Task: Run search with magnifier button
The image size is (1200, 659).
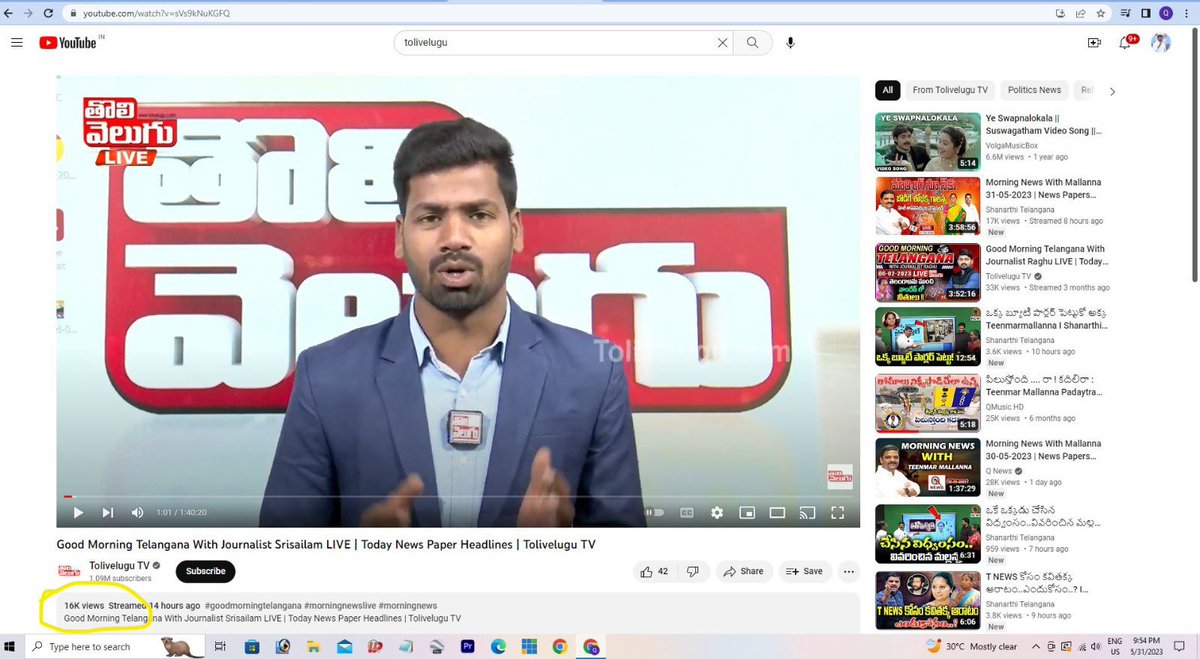Action: (753, 43)
